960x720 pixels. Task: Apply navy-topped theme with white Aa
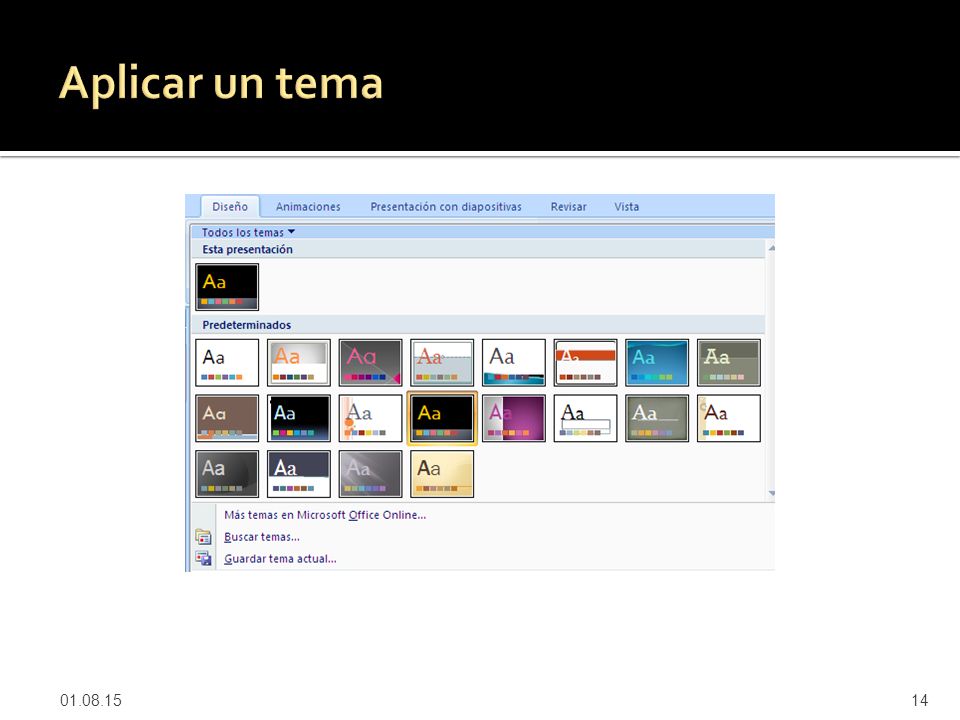point(299,474)
